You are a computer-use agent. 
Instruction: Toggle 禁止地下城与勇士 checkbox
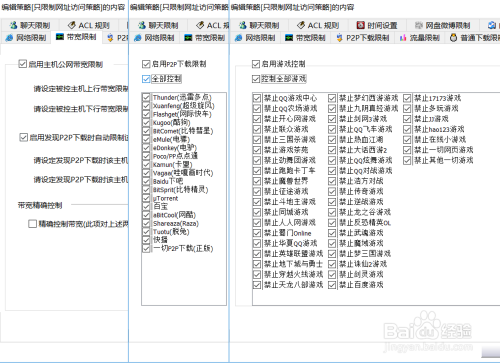tap(257, 264)
